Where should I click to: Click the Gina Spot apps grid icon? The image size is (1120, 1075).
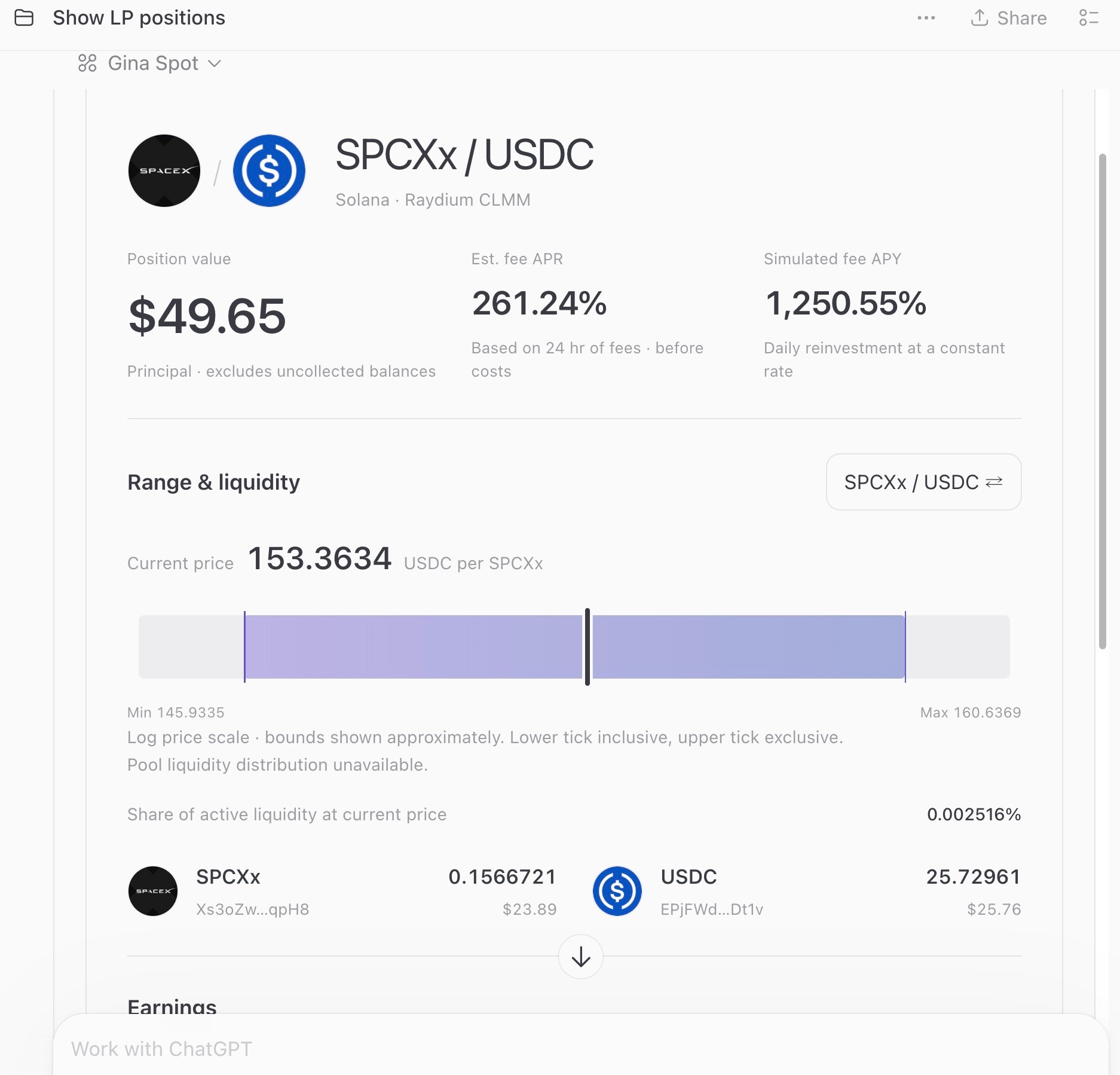(x=87, y=63)
